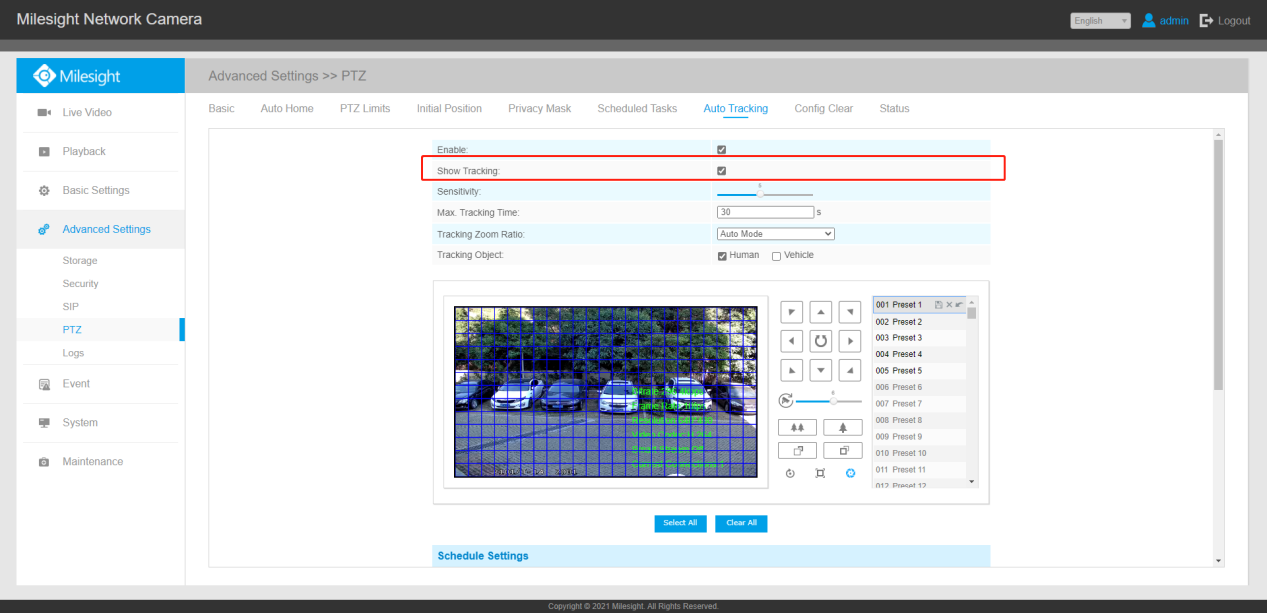Screen dimensions: 1267x613
Task: Uncheck the Human tracking object checkbox
Action: [x=722, y=256]
